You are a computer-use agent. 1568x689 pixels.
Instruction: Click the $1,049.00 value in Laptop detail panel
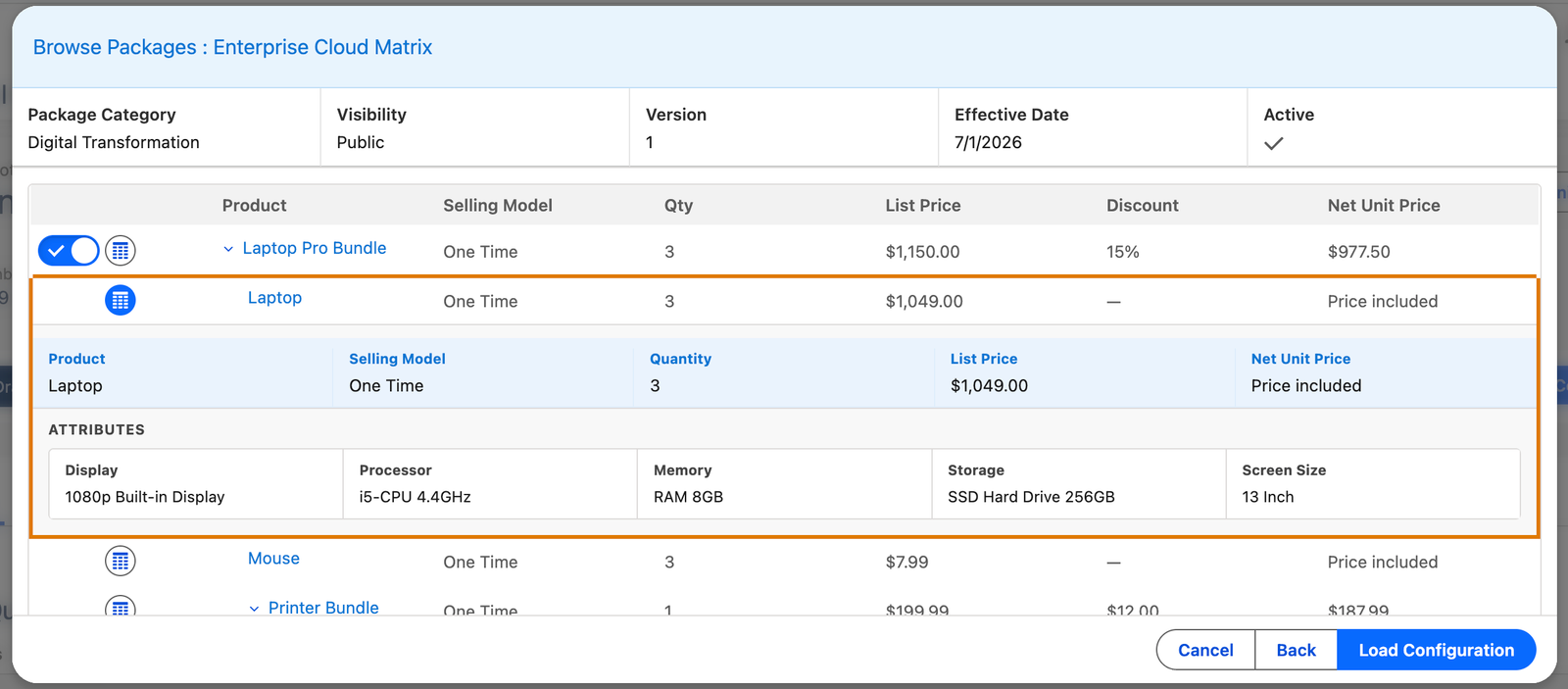coord(989,386)
